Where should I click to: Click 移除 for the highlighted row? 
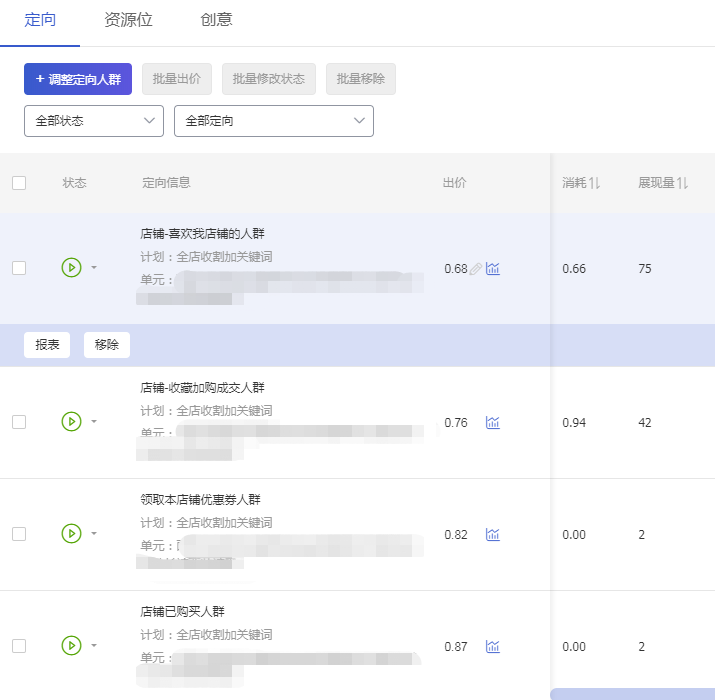click(107, 345)
